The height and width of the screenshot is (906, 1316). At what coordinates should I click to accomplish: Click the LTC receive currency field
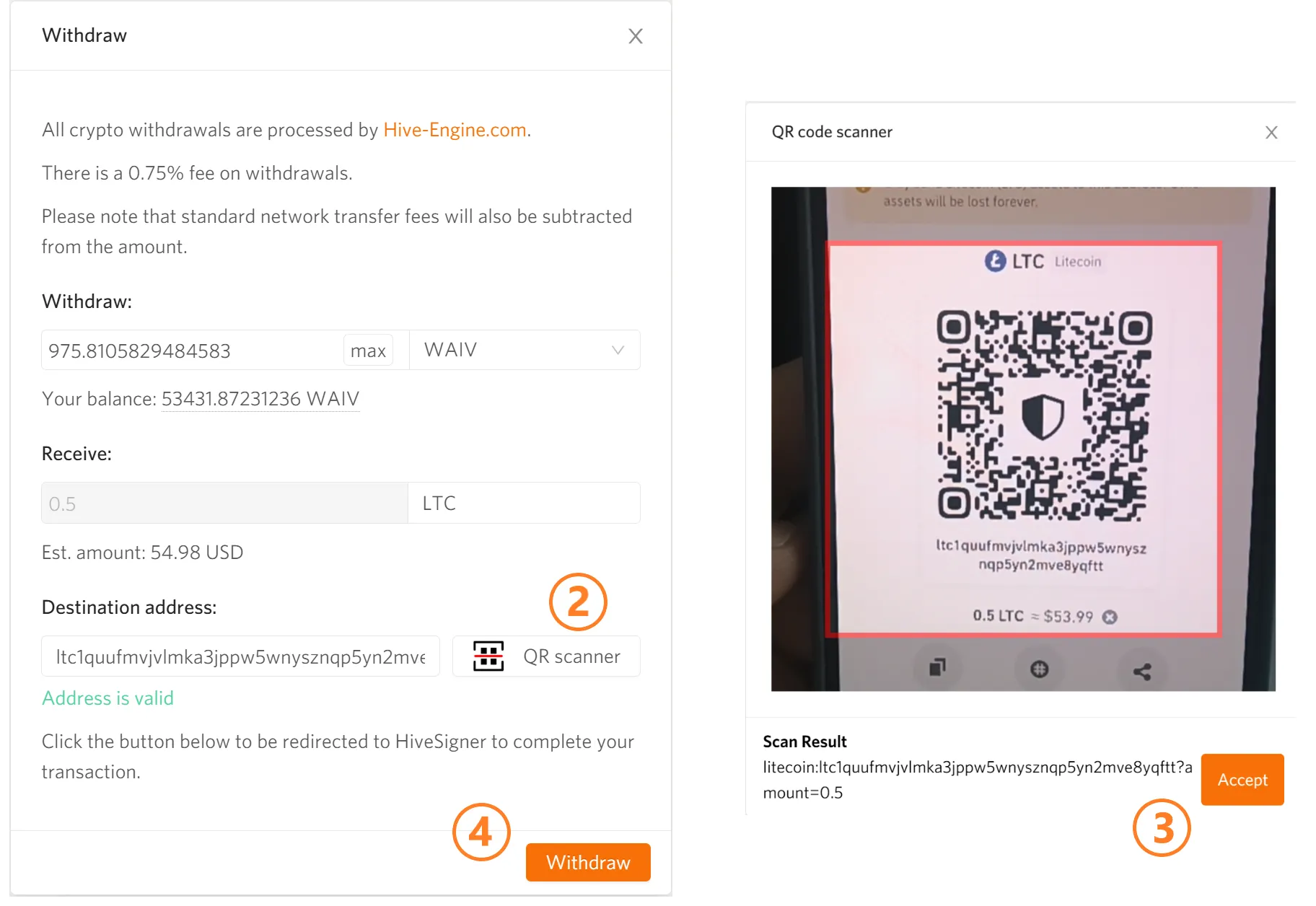(524, 503)
